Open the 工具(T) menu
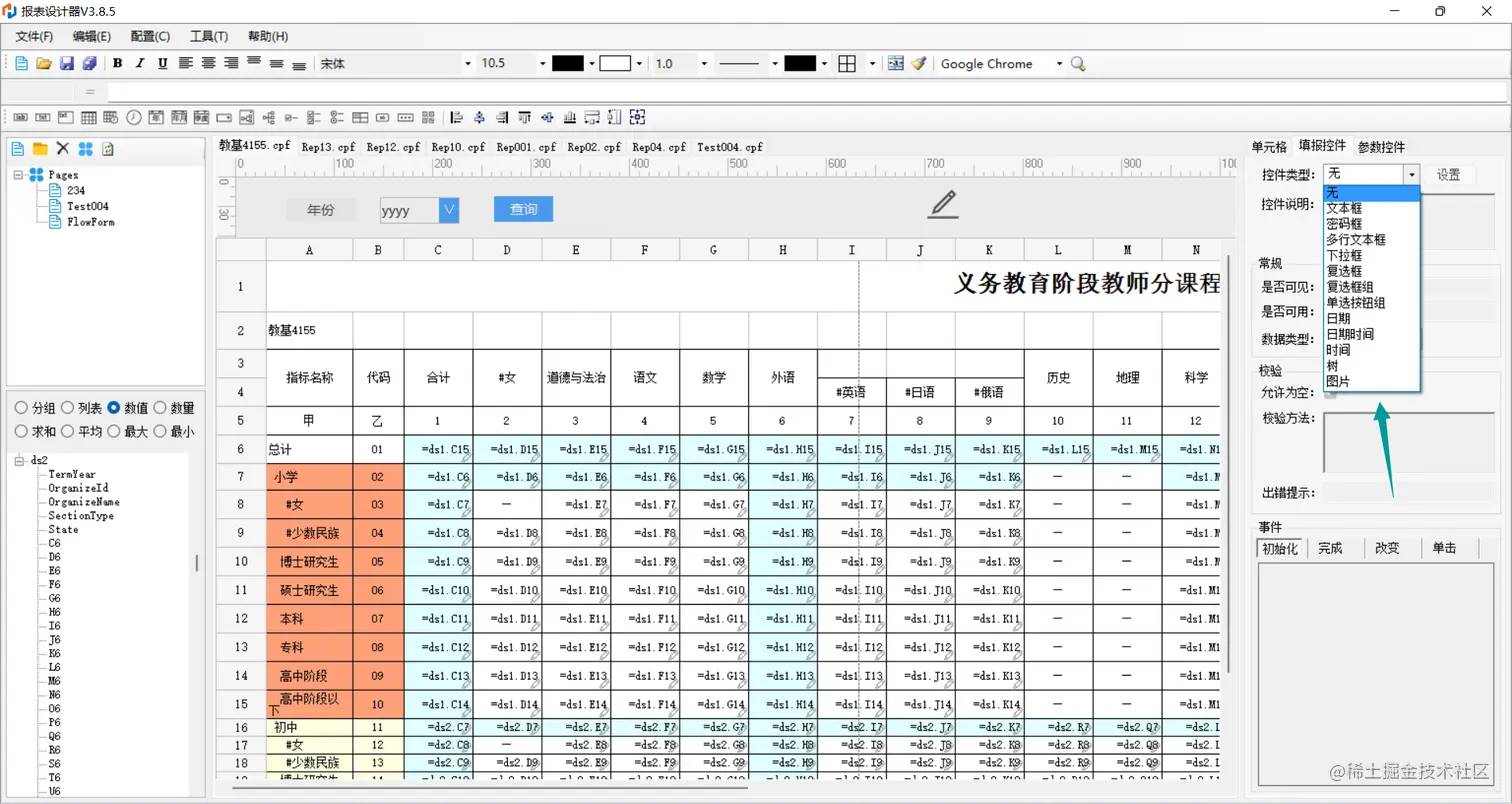 click(x=209, y=36)
